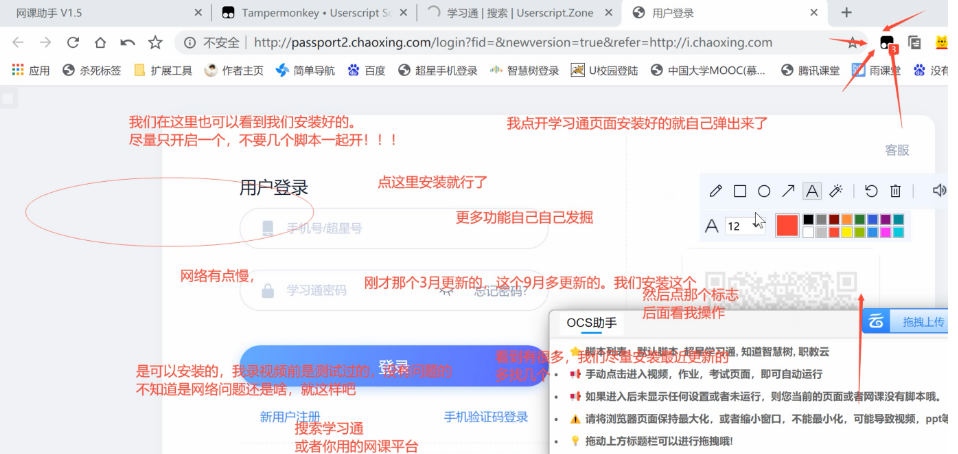Screen dimensions: 958x454
Task: Mute sound with the speaker icon
Action: pyautogui.click(x=938, y=191)
